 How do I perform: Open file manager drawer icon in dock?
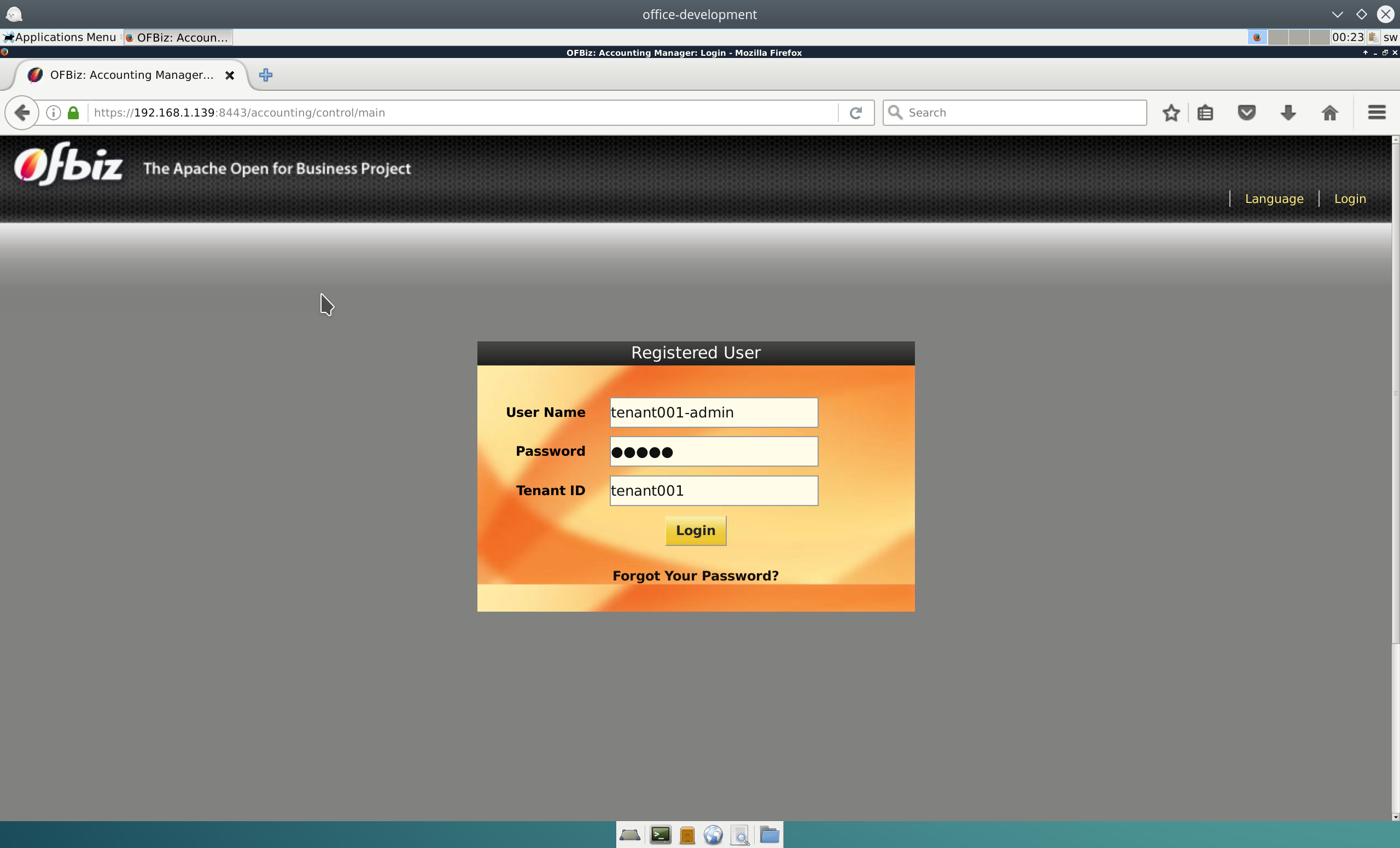pos(687,835)
